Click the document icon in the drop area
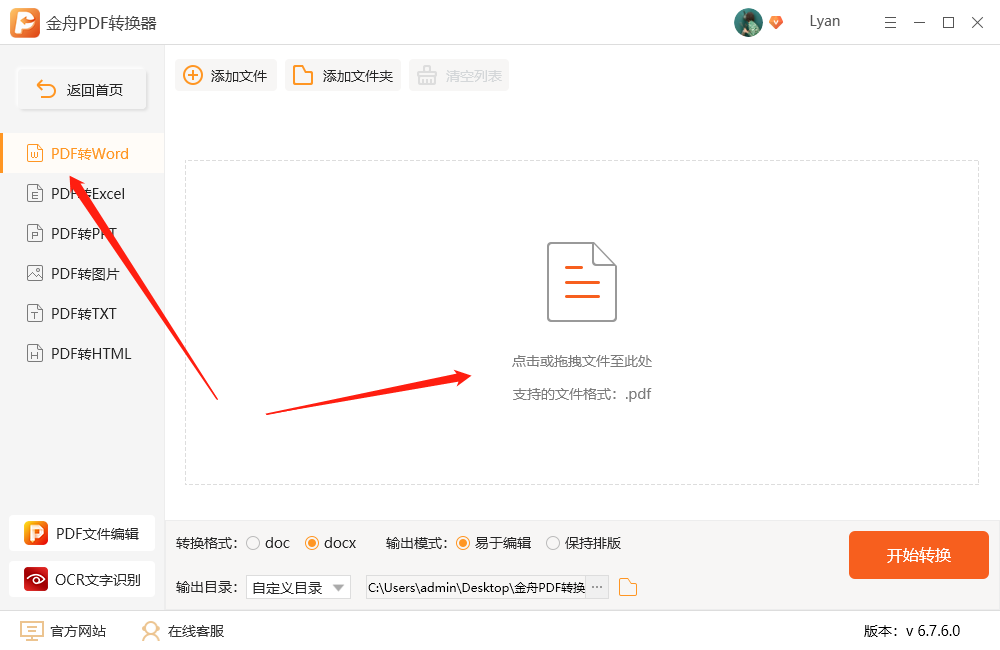This screenshot has height=650, width=1000. 582,281
